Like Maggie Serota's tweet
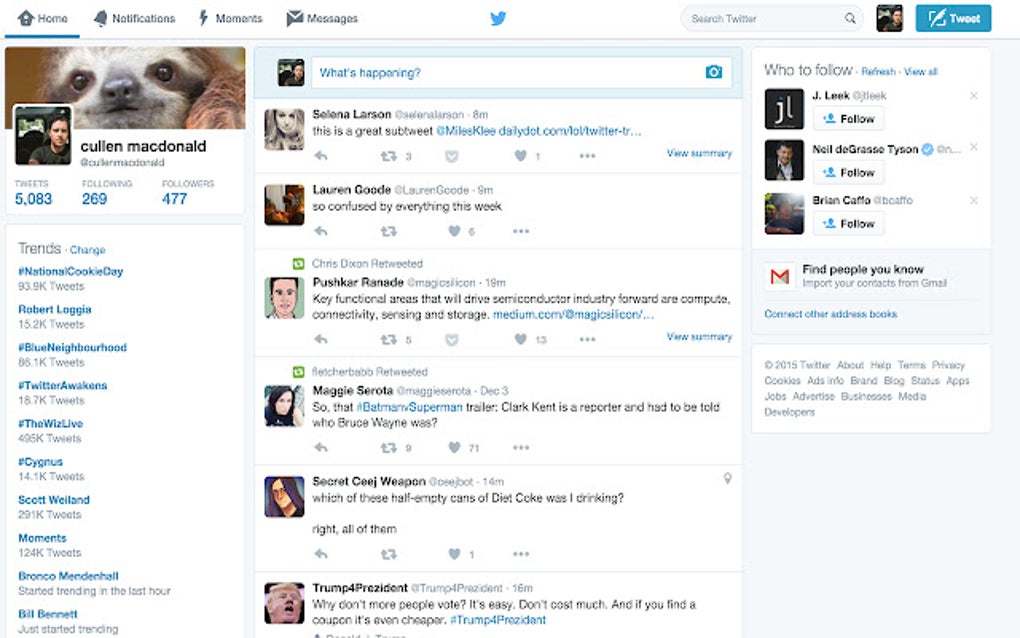 454,447
